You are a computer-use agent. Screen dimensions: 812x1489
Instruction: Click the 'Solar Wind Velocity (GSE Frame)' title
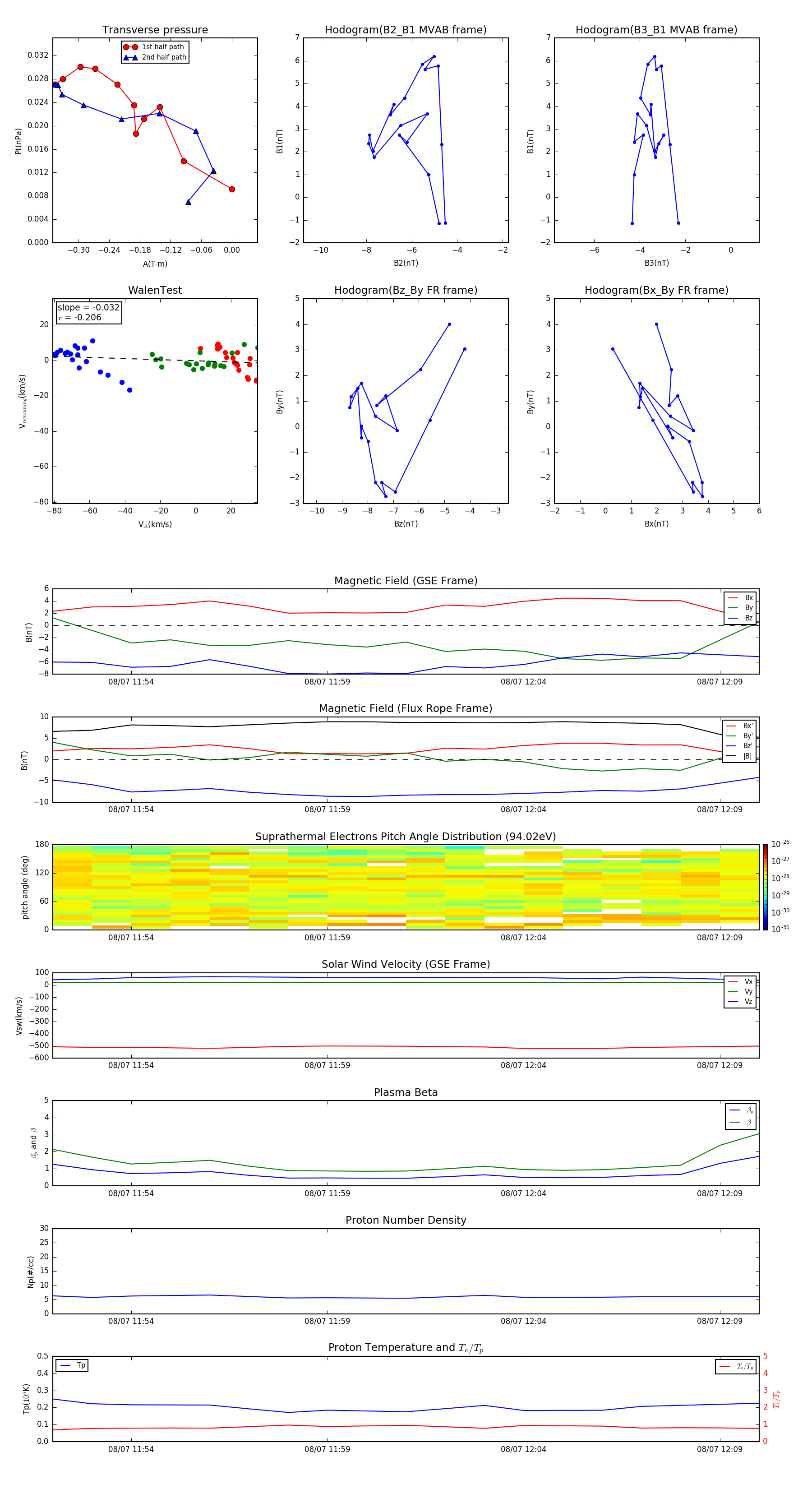click(x=406, y=965)
